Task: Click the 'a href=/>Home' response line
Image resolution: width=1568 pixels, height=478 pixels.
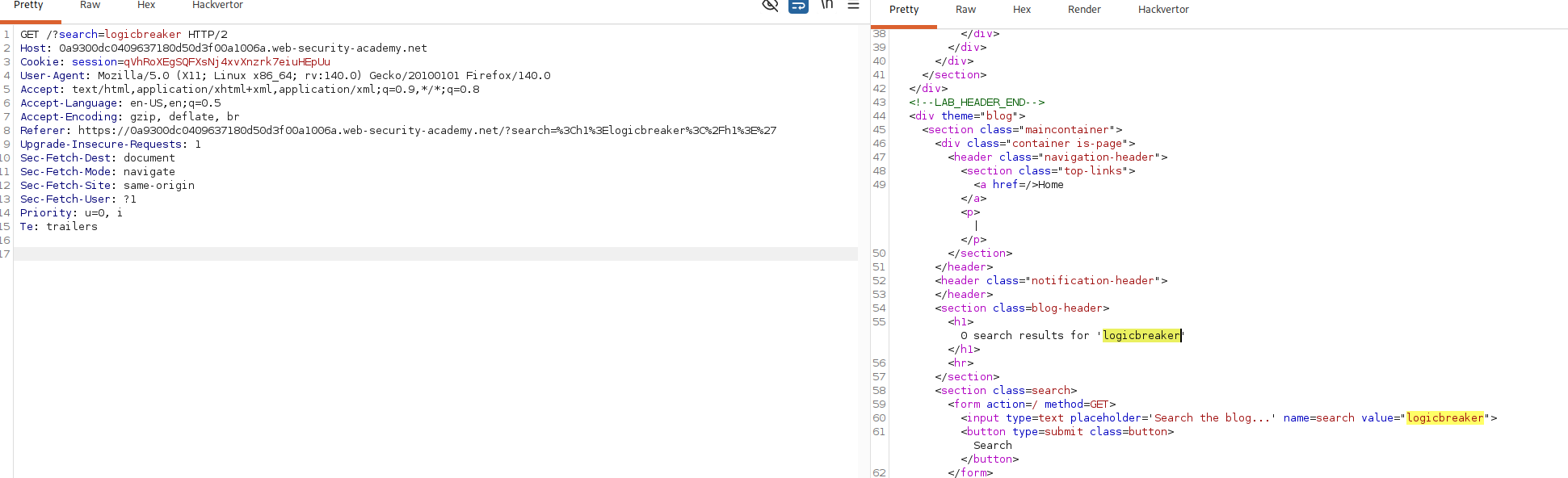Action: coord(1019,185)
